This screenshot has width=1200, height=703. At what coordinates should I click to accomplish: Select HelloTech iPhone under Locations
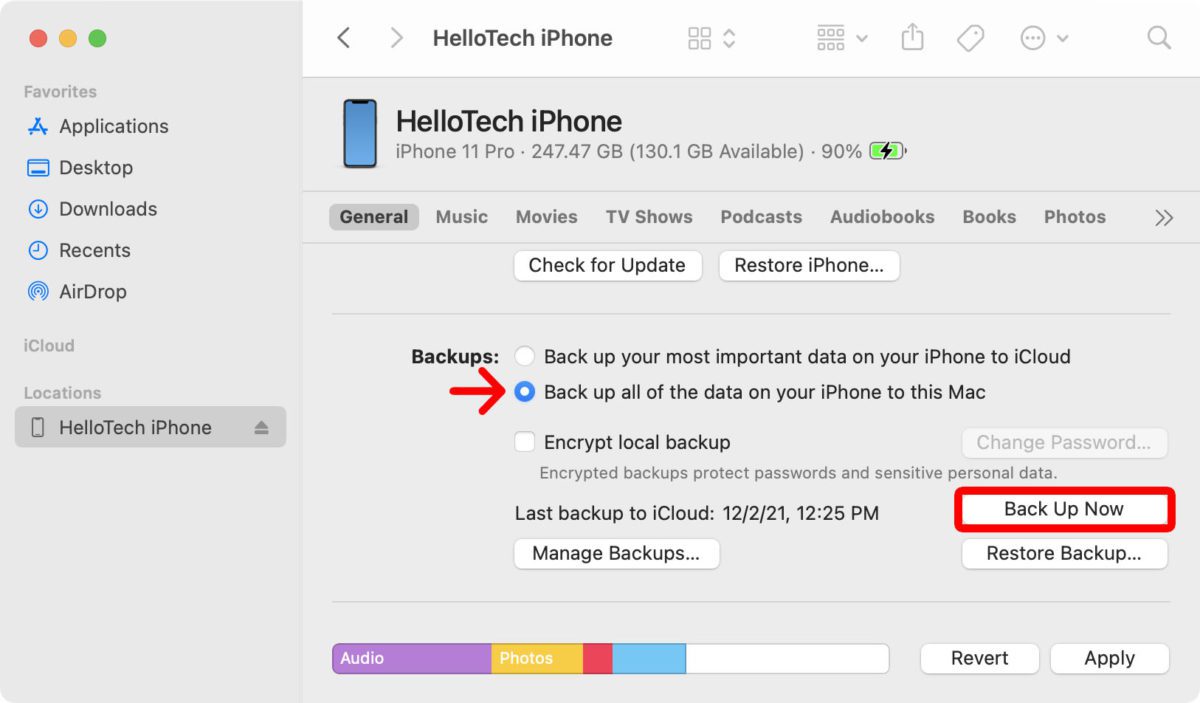[x=135, y=427]
